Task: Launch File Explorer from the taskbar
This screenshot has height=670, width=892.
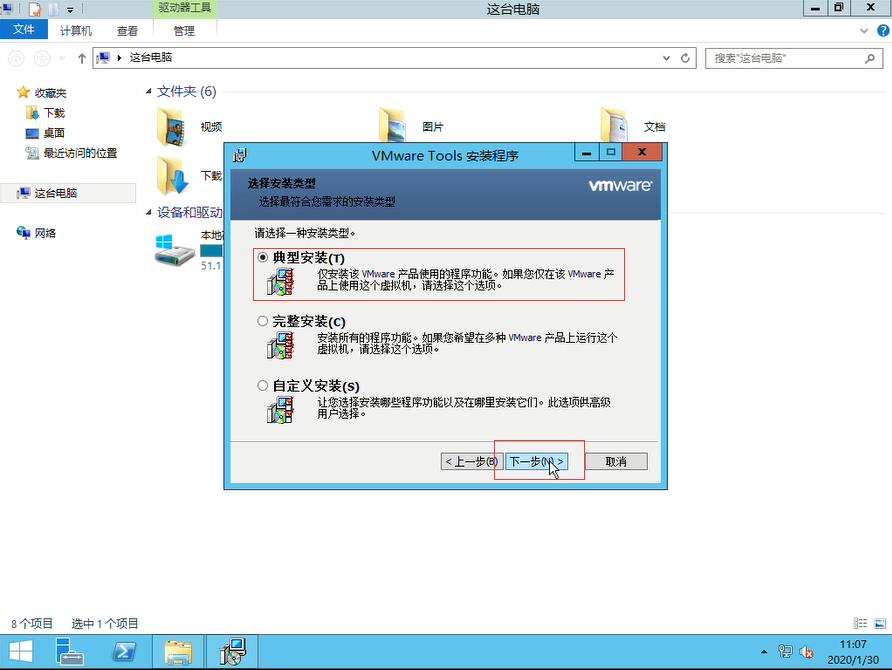Action: coord(179,652)
